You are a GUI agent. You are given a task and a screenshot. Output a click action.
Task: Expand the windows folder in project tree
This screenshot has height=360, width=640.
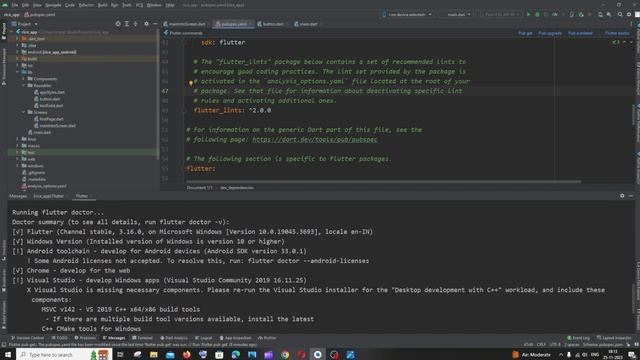click(17, 166)
